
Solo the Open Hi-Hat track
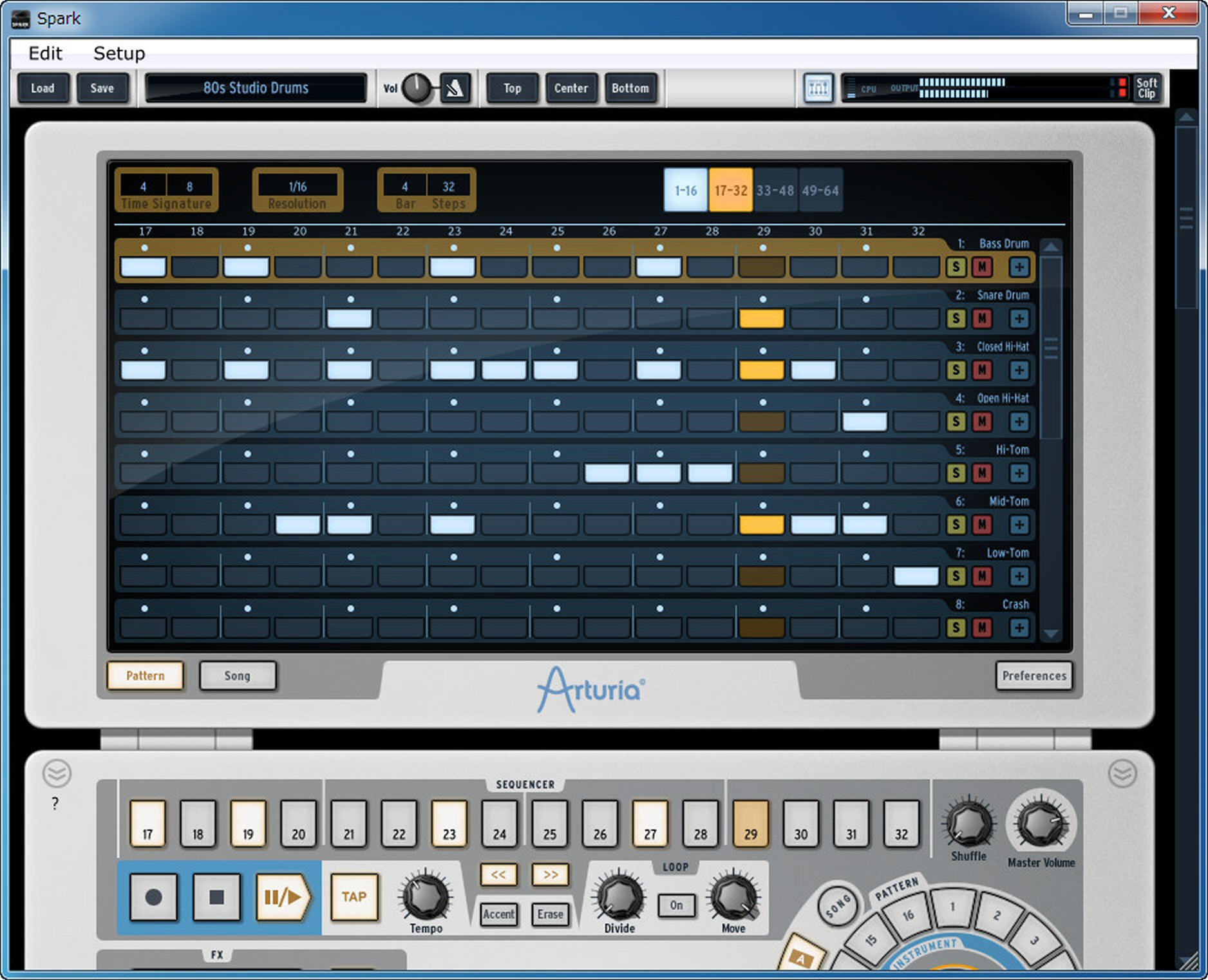(x=956, y=421)
